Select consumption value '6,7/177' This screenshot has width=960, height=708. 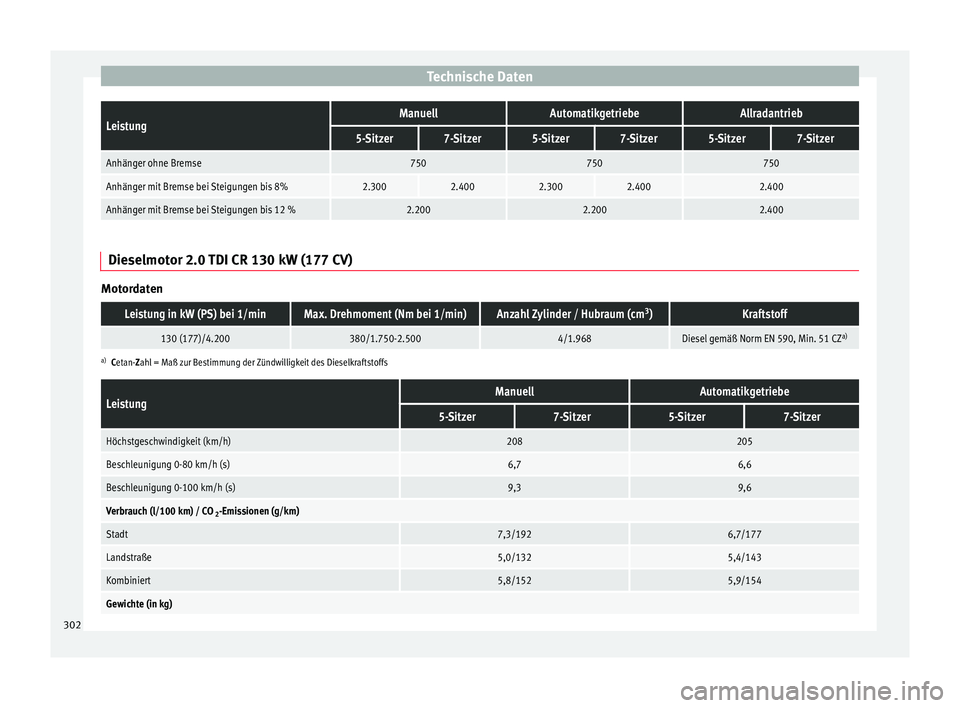[x=744, y=534]
